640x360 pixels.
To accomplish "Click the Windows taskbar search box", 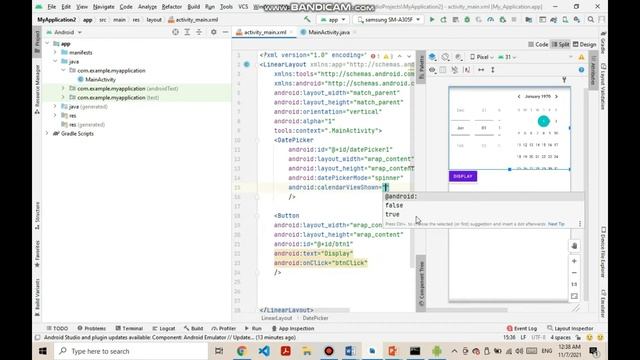I will [x=131, y=351].
